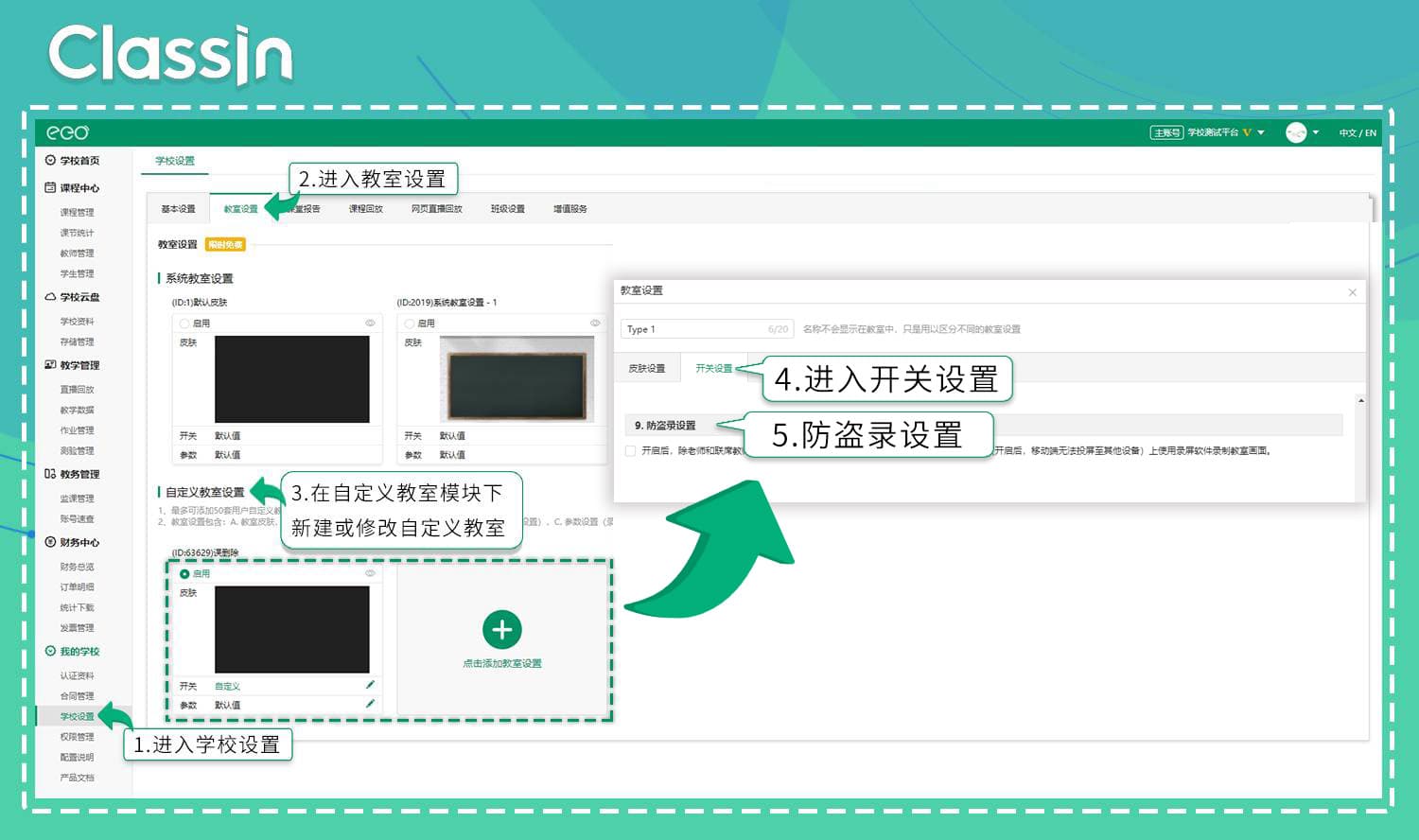Open 皮肤设置 tab in dialog
This screenshot has height=840, width=1419.
click(647, 368)
